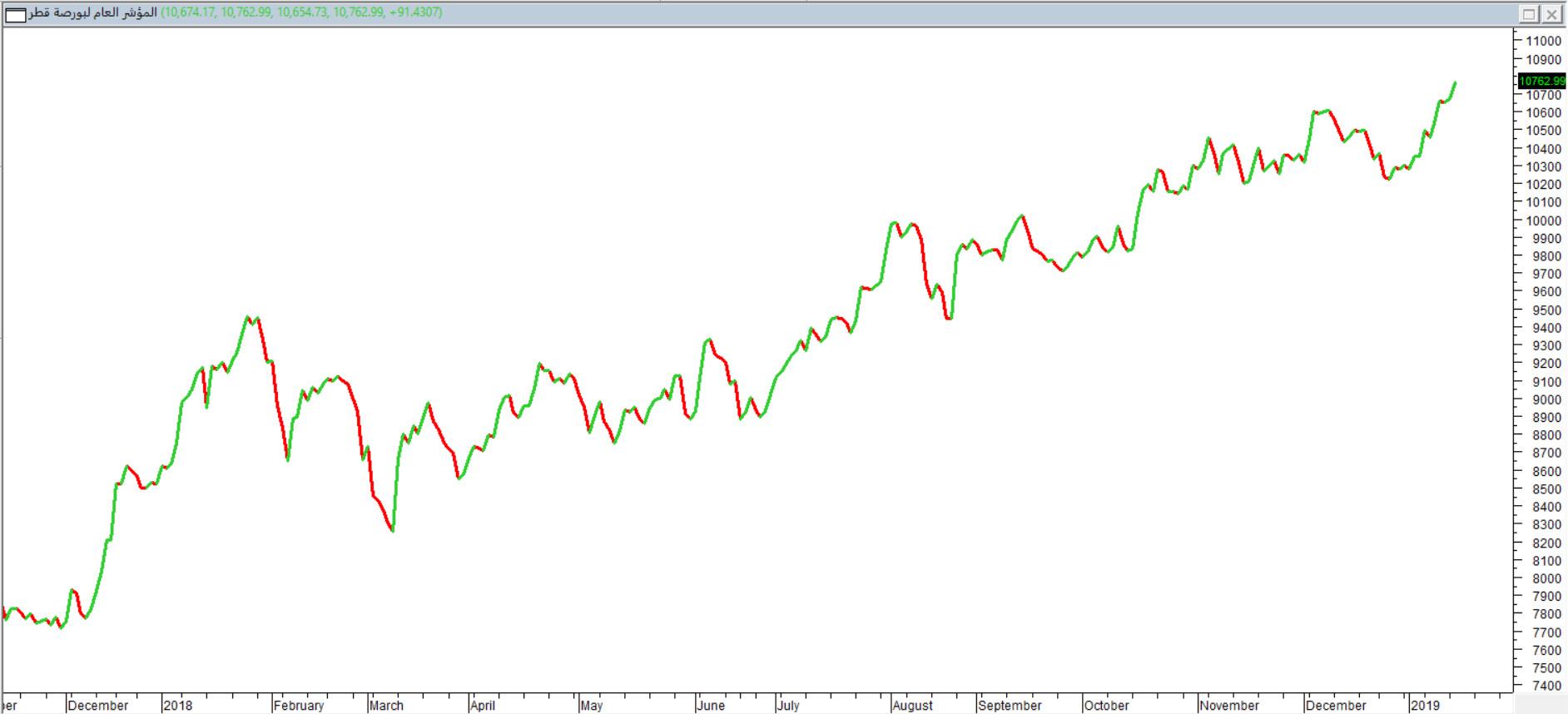Click the February label on date axis

coord(299,706)
